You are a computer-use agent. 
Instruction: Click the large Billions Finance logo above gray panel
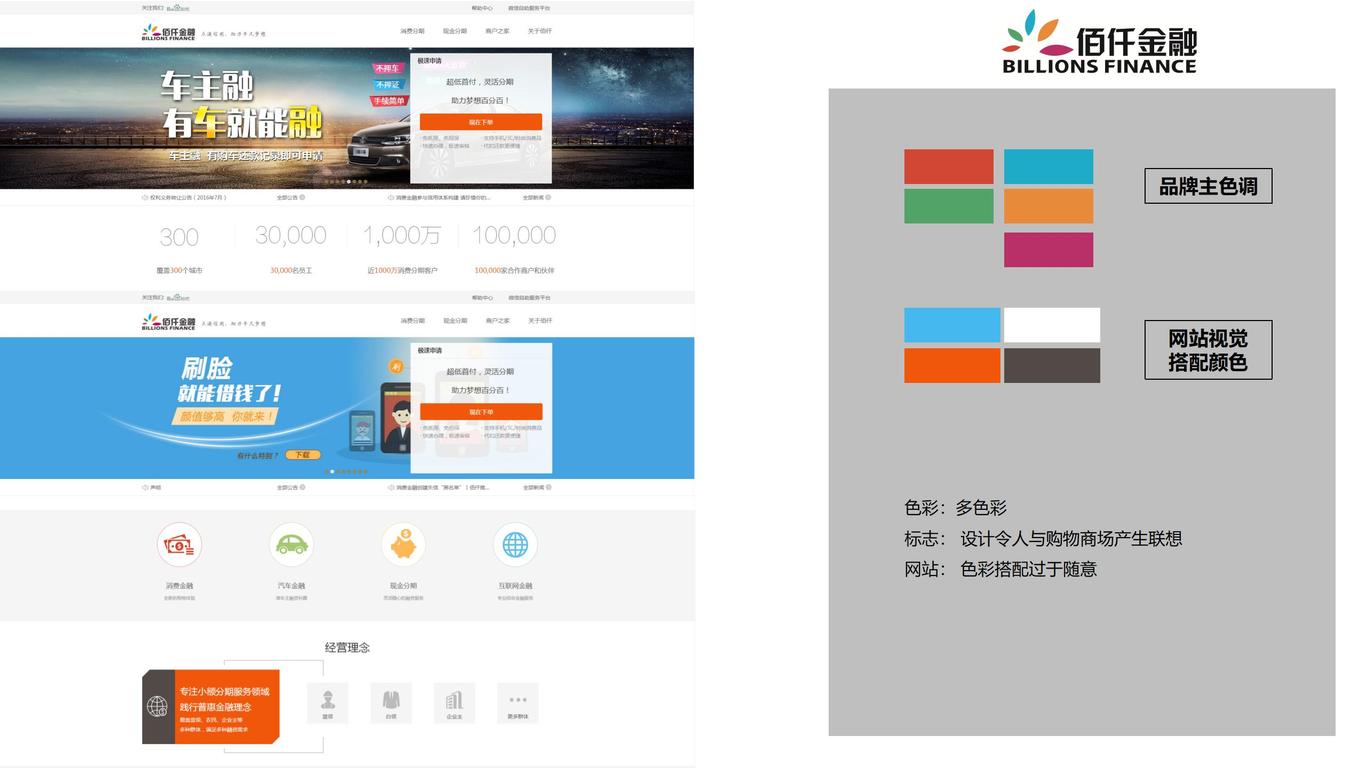(x=1099, y=42)
